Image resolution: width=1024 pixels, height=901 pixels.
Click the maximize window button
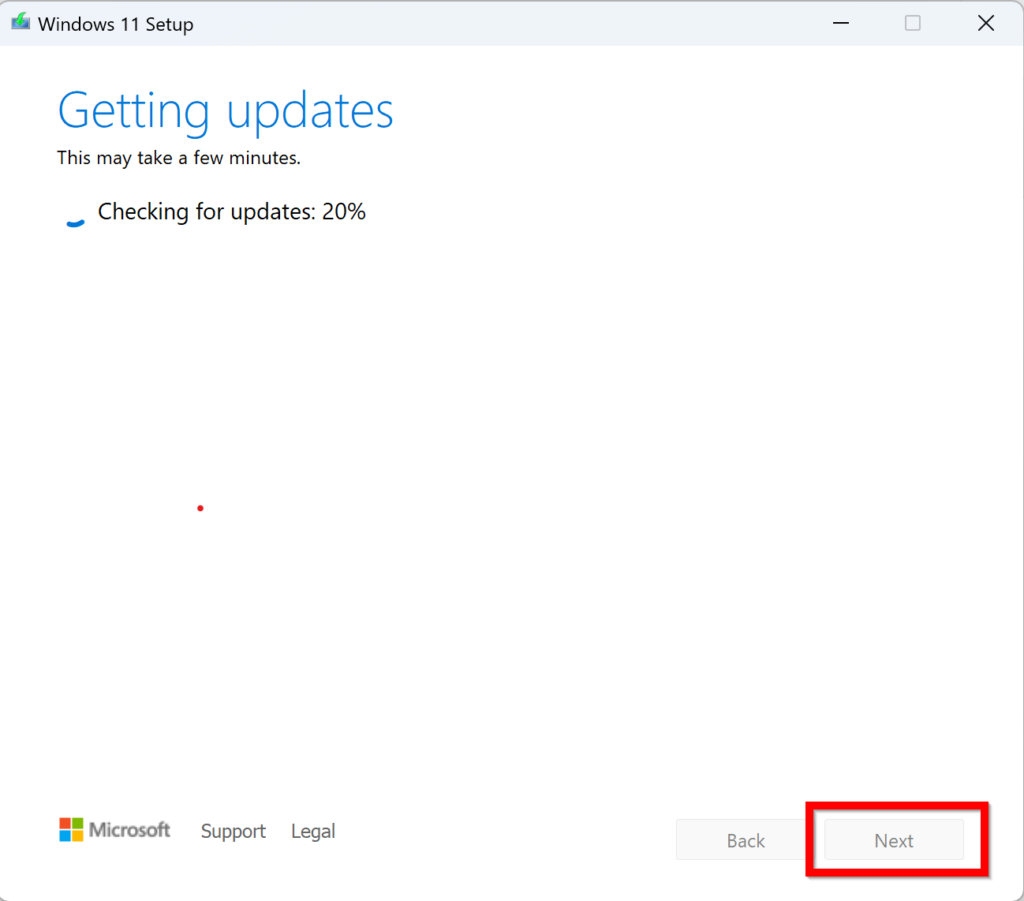click(x=912, y=23)
